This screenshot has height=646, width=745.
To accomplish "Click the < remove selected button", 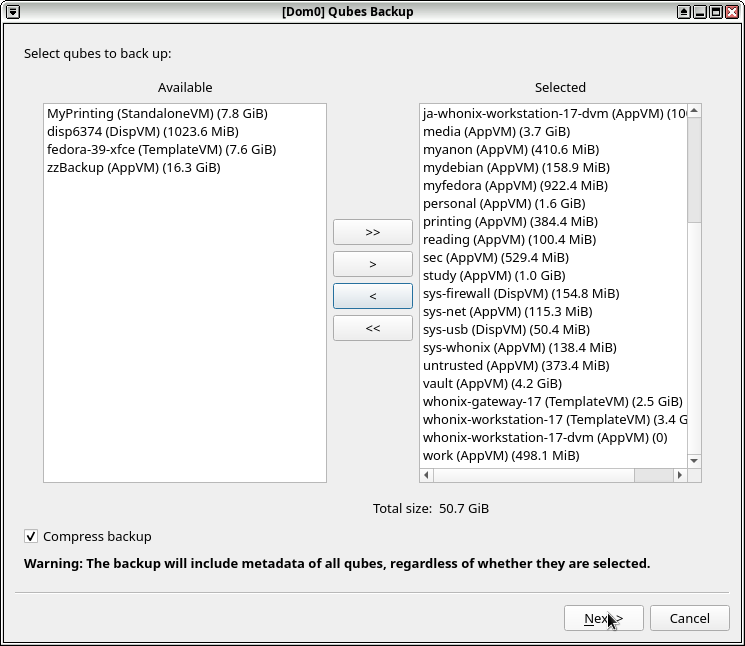I will 373,296.
